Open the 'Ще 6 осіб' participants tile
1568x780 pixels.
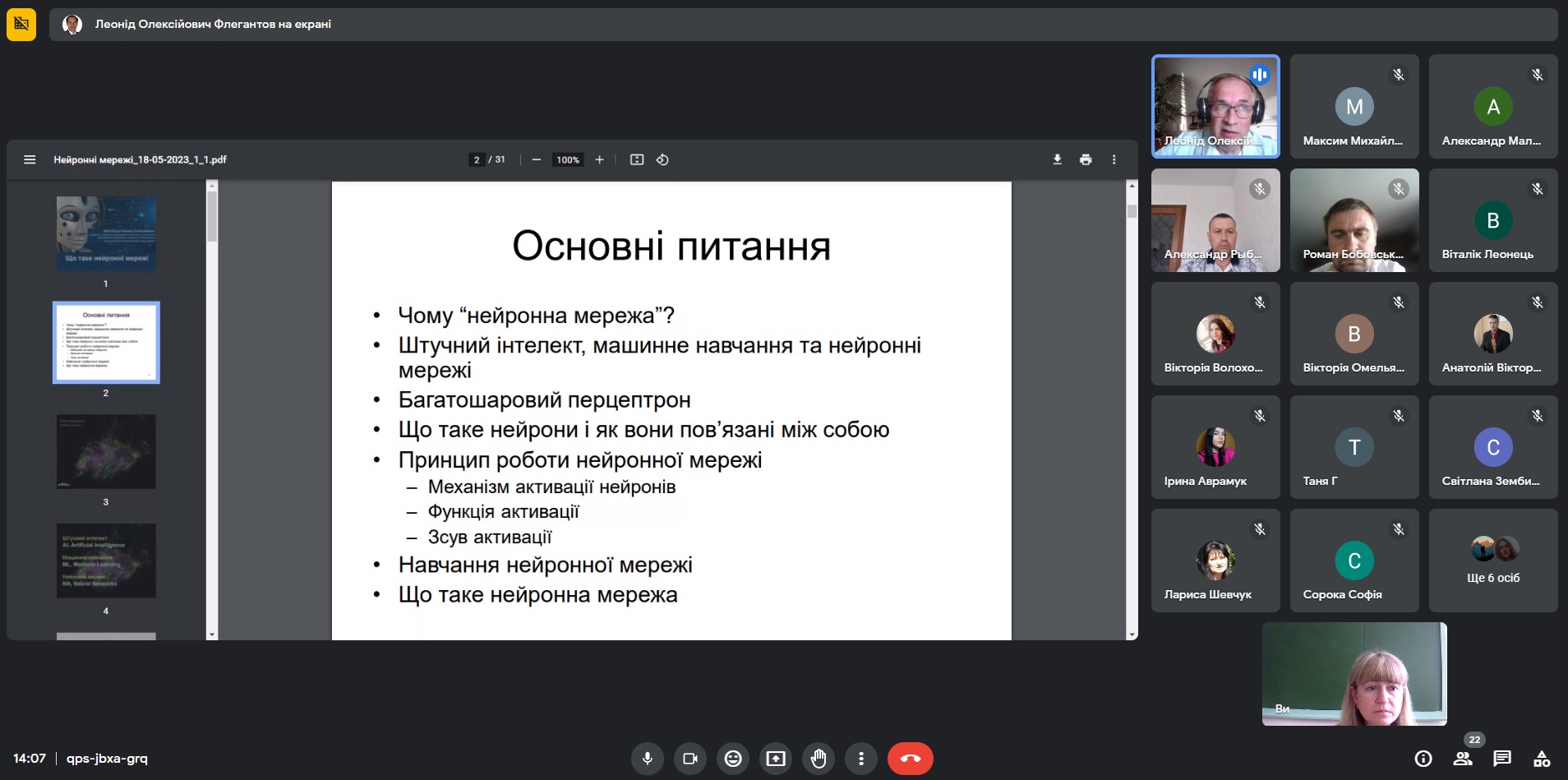[1493, 560]
